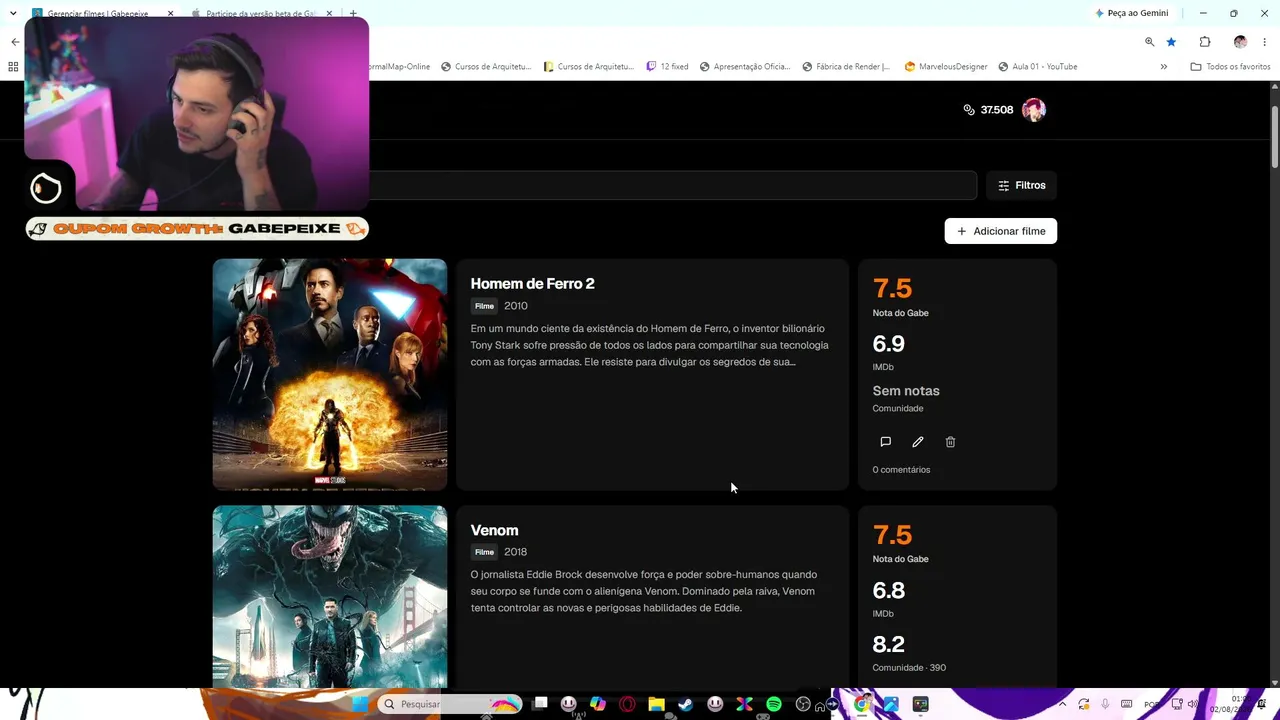
Task: Open comments for Homem de Ferro 2
Action: [x=885, y=442]
